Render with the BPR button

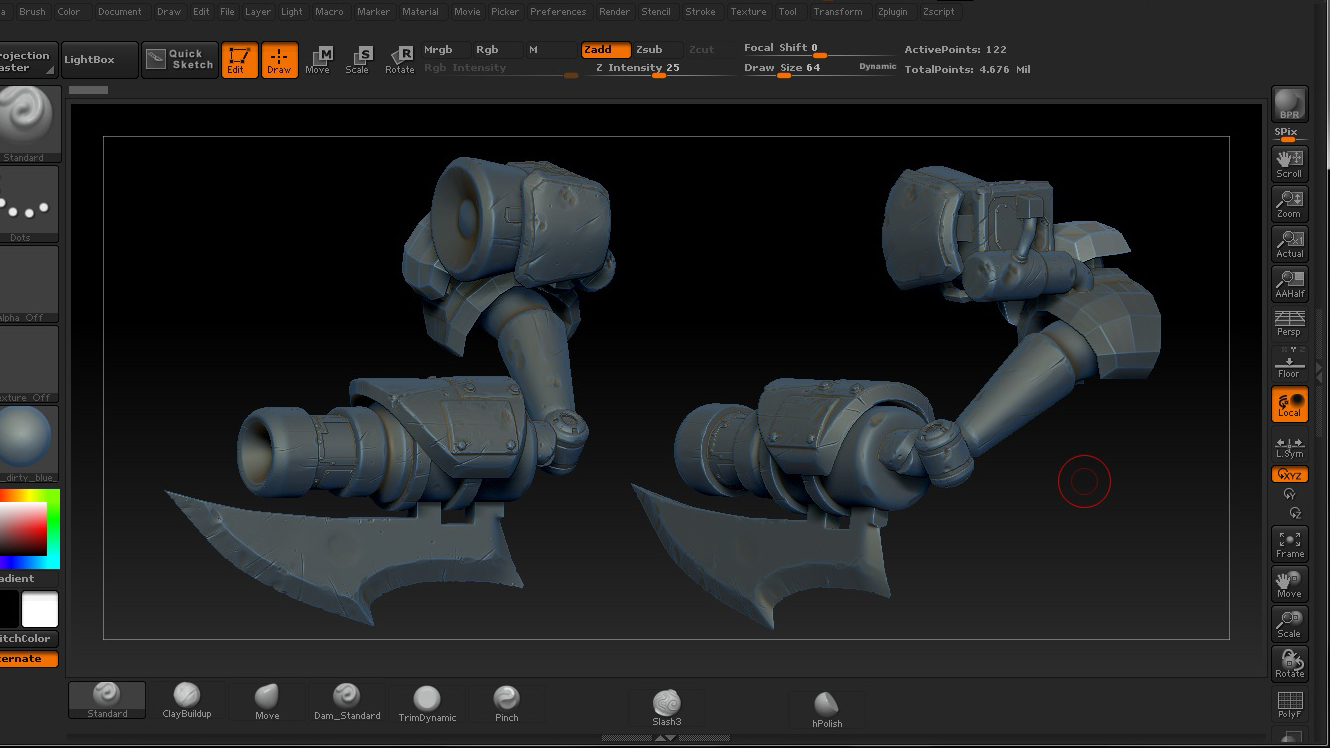pos(1289,105)
